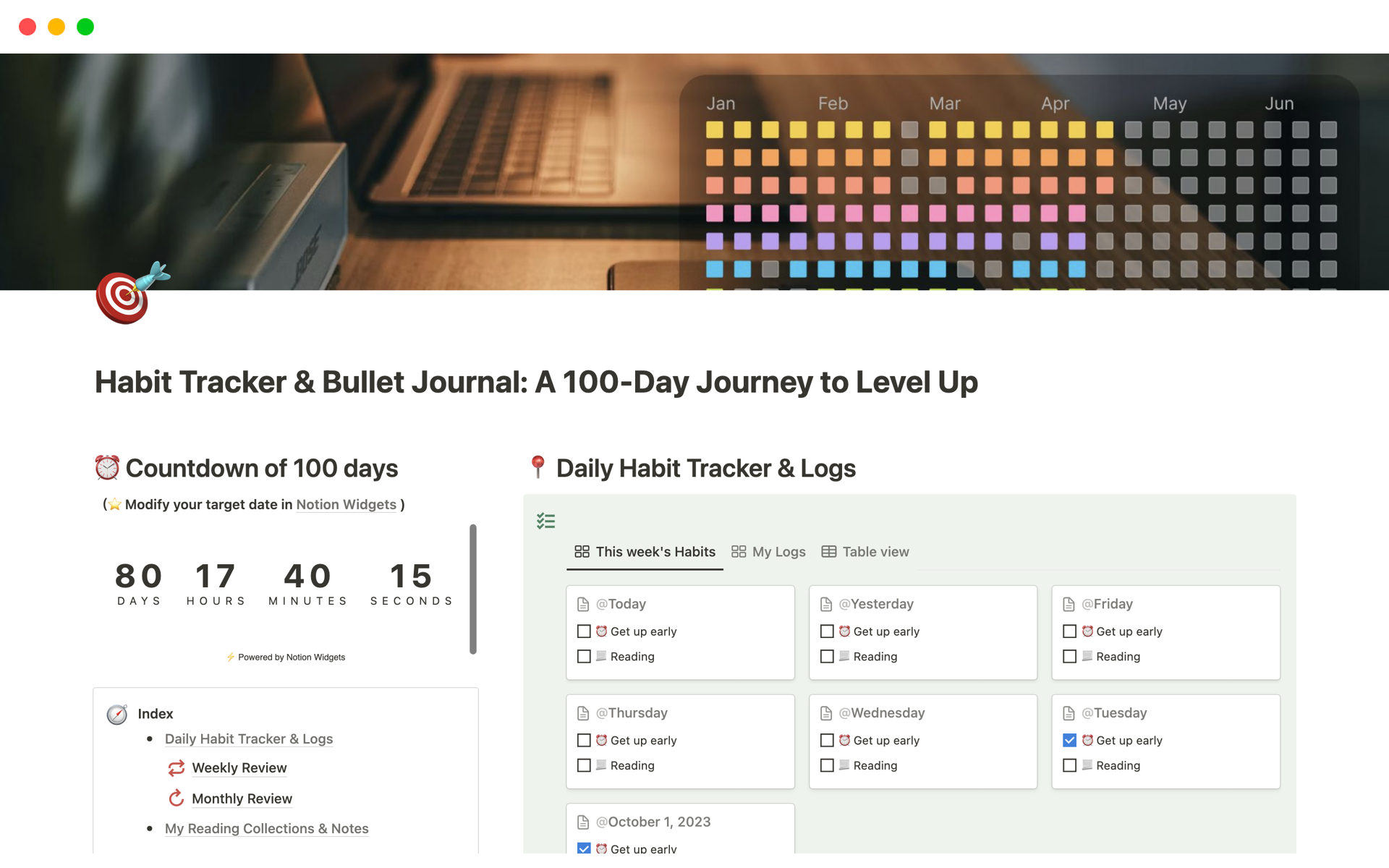Navigate to Daily Habit Tracker & Logs
Screen dimensions: 1389x868
(249, 737)
